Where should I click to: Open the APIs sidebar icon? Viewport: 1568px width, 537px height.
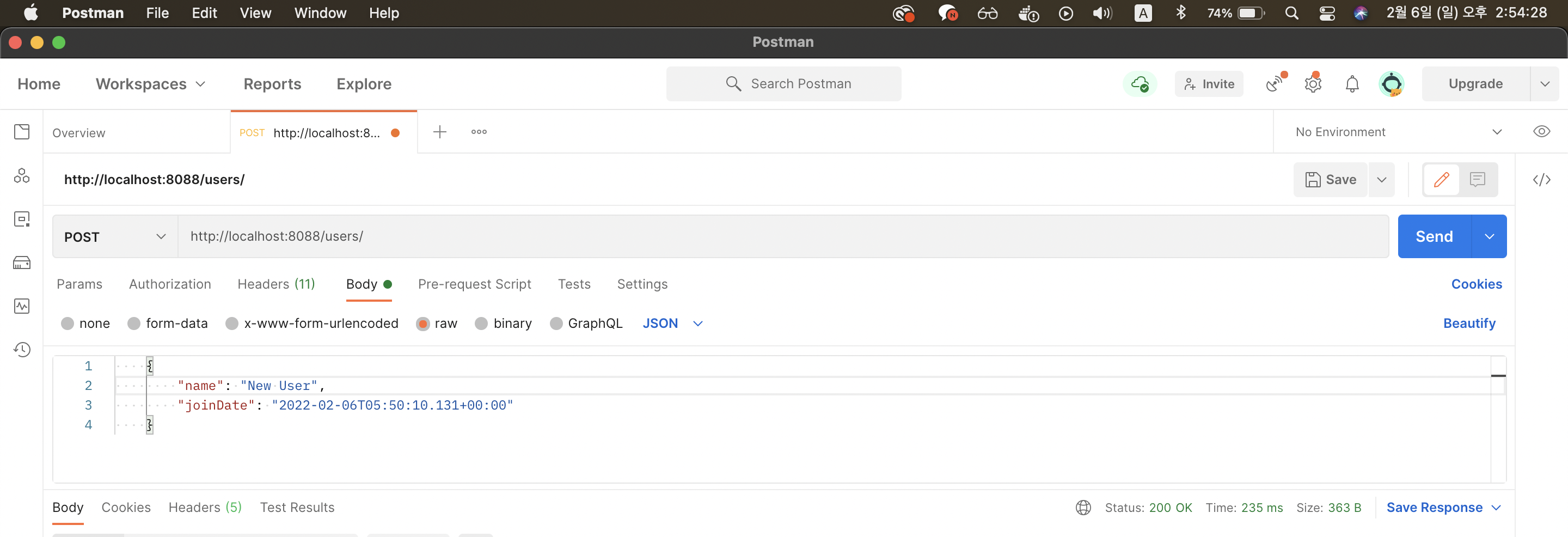(22, 175)
